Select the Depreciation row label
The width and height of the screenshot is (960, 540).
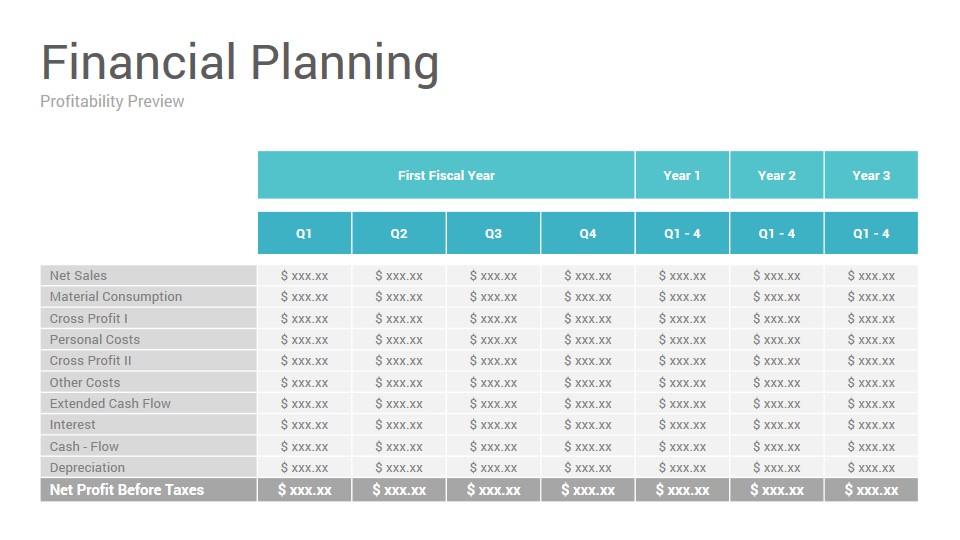[148, 468]
